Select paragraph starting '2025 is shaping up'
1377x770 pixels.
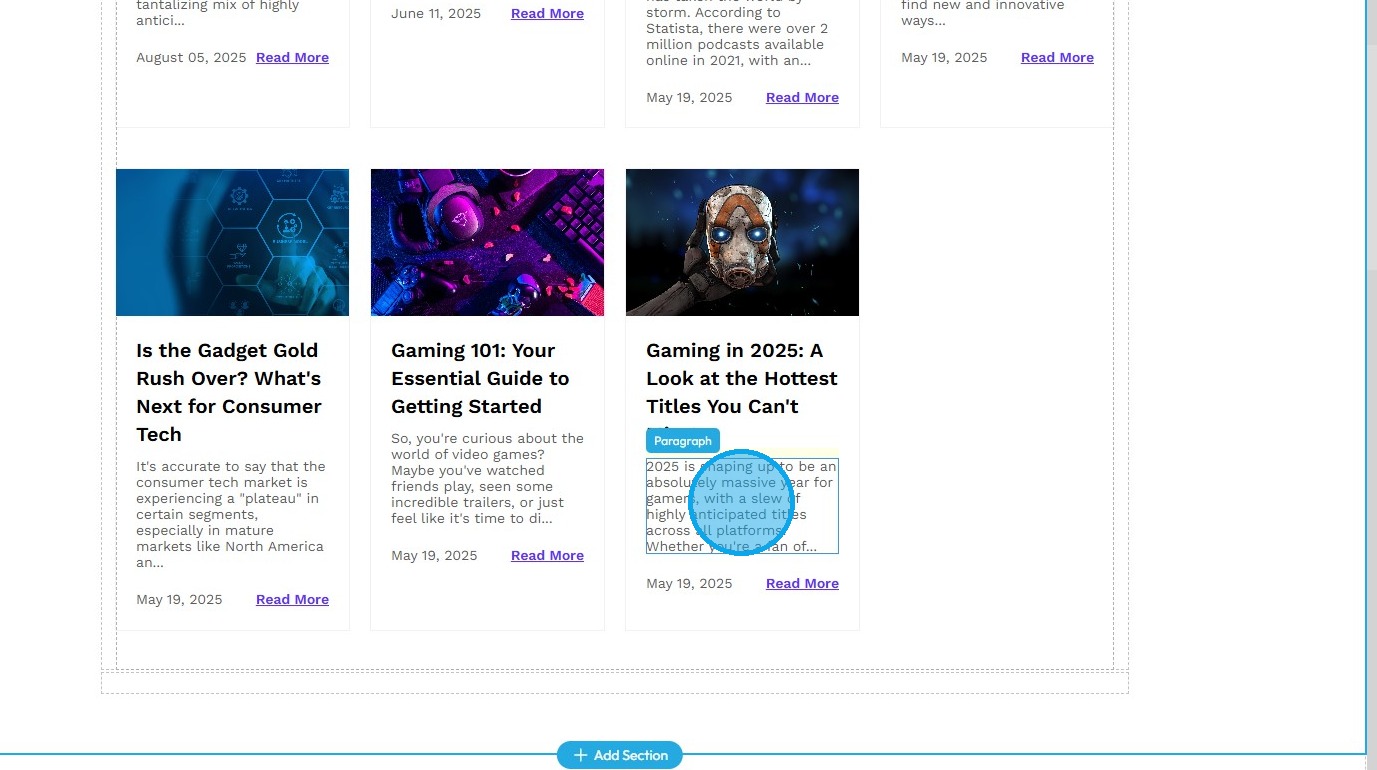[742, 507]
